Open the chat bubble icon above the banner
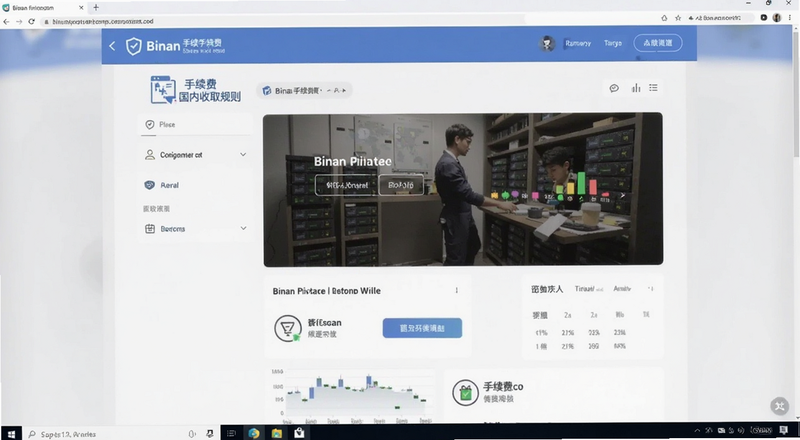Viewport: 800px width, 440px height. (614, 88)
